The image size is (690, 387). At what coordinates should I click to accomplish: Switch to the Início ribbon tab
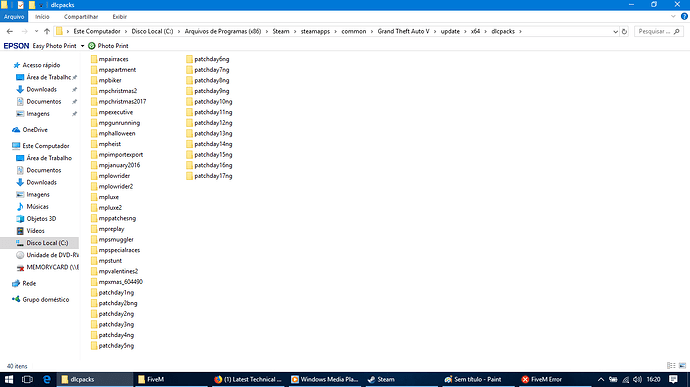pyautogui.click(x=42, y=17)
